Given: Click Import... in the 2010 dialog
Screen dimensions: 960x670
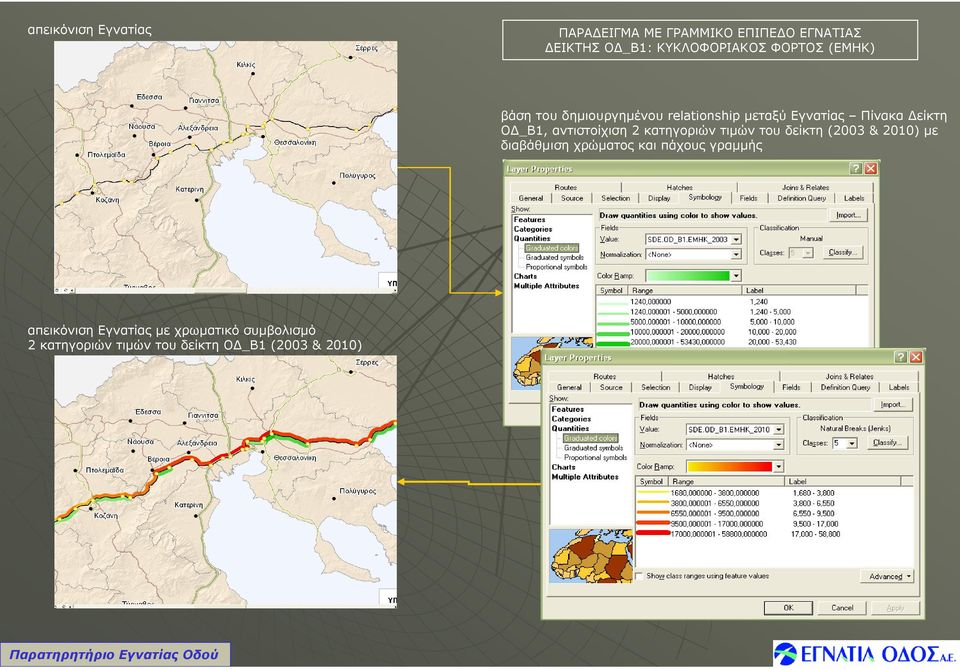Looking at the screenshot, I should pyautogui.click(x=892, y=405).
